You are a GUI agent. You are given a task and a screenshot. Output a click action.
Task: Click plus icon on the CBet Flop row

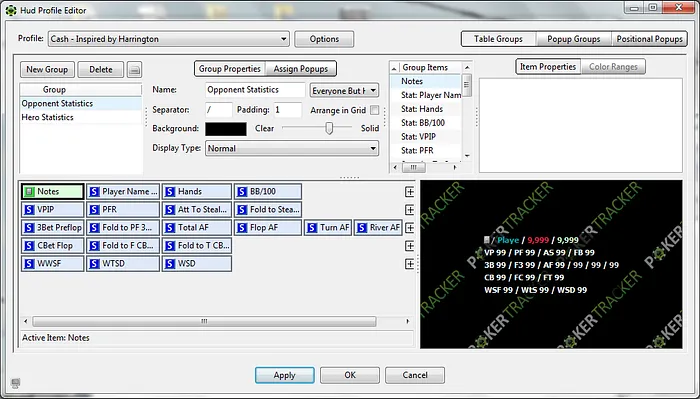pyautogui.click(x=409, y=246)
